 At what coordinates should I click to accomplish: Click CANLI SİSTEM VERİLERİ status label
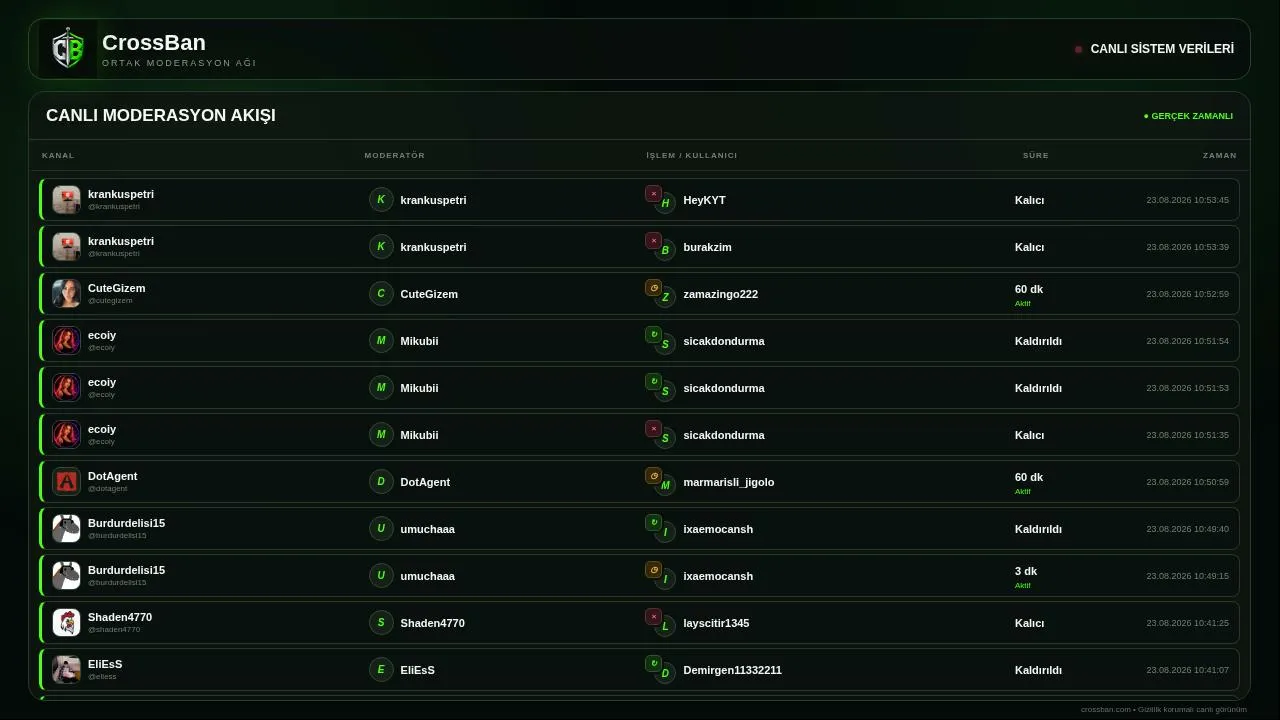click(x=1162, y=49)
